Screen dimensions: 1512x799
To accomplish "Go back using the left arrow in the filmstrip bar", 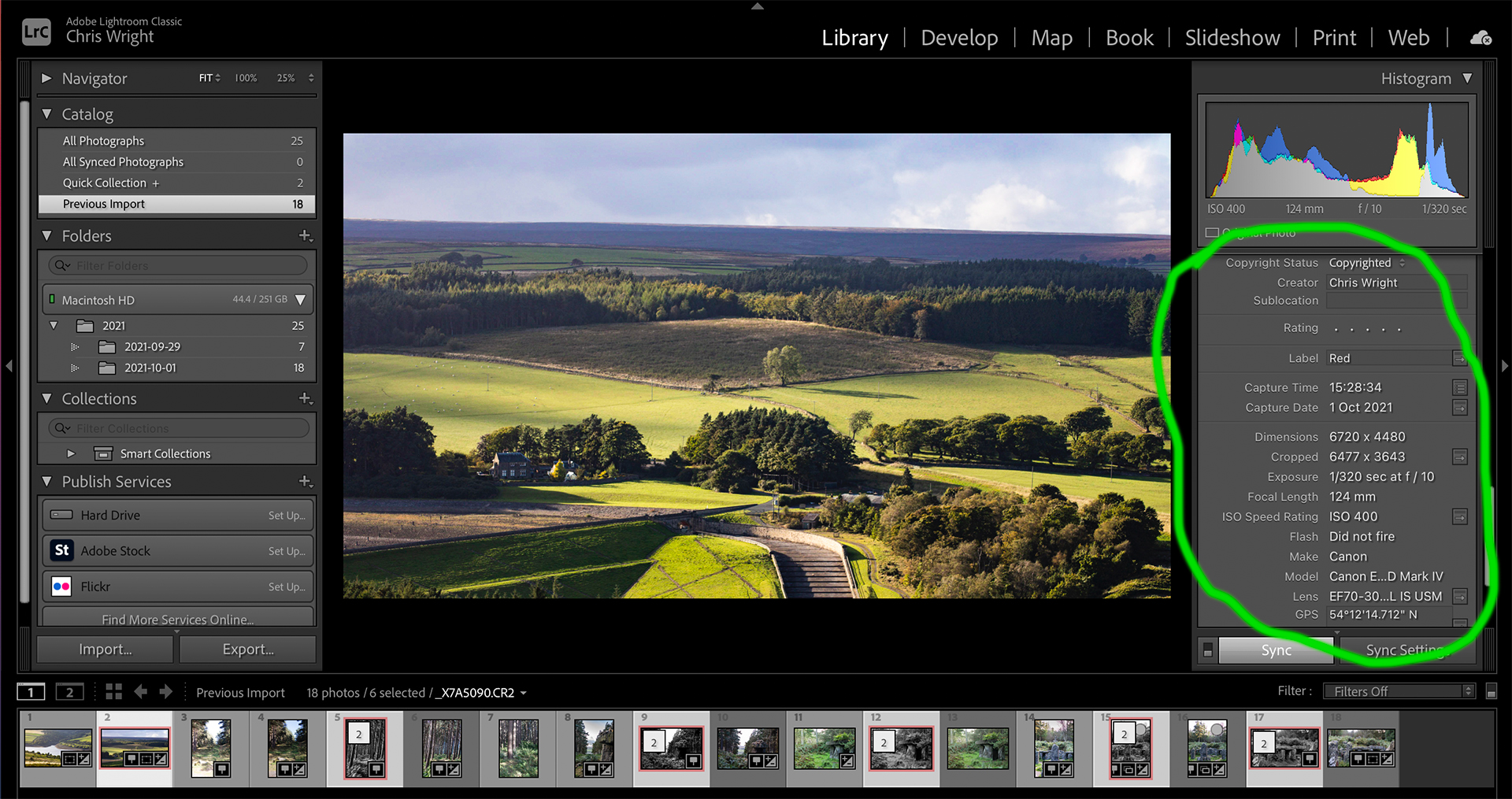I will [x=141, y=692].
